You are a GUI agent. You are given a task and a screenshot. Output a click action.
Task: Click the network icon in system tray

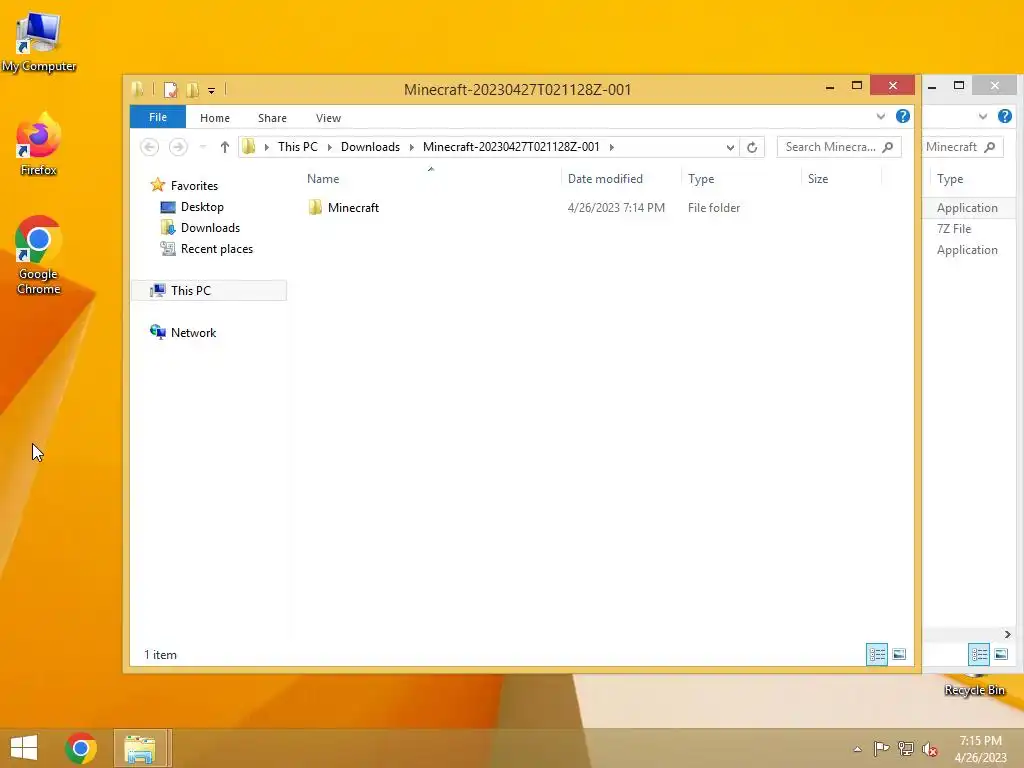[x=906, y=748]
